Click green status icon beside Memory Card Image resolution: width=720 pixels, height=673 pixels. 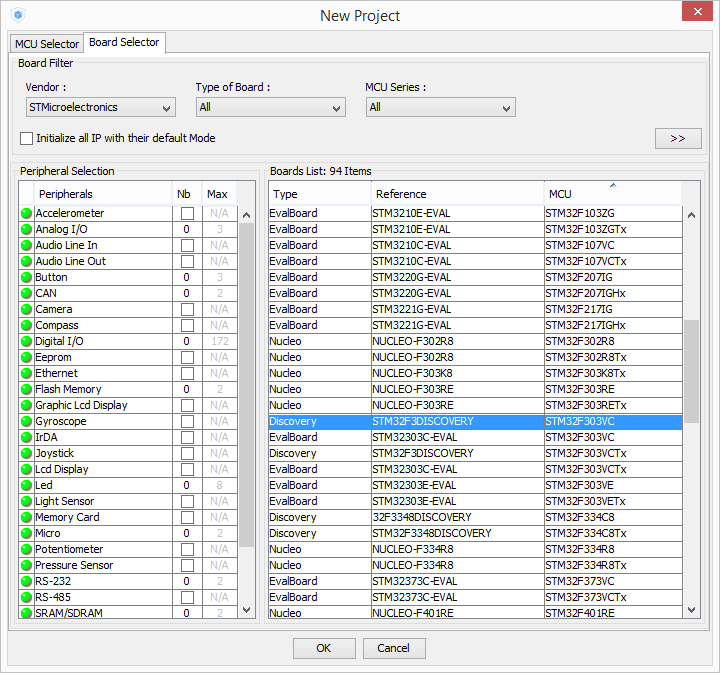27,517
